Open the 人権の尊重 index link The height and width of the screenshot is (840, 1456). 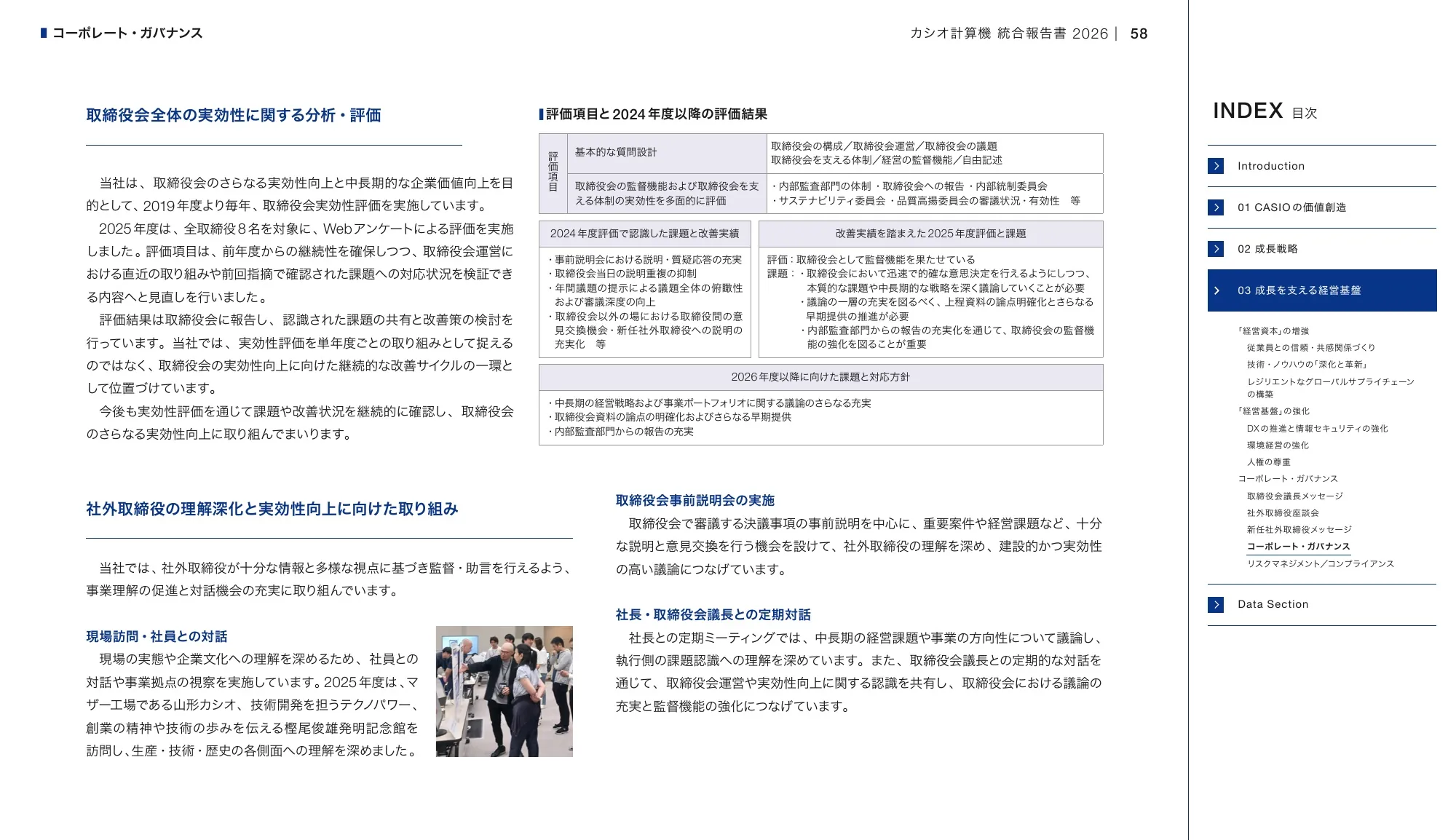point(1268,462)
